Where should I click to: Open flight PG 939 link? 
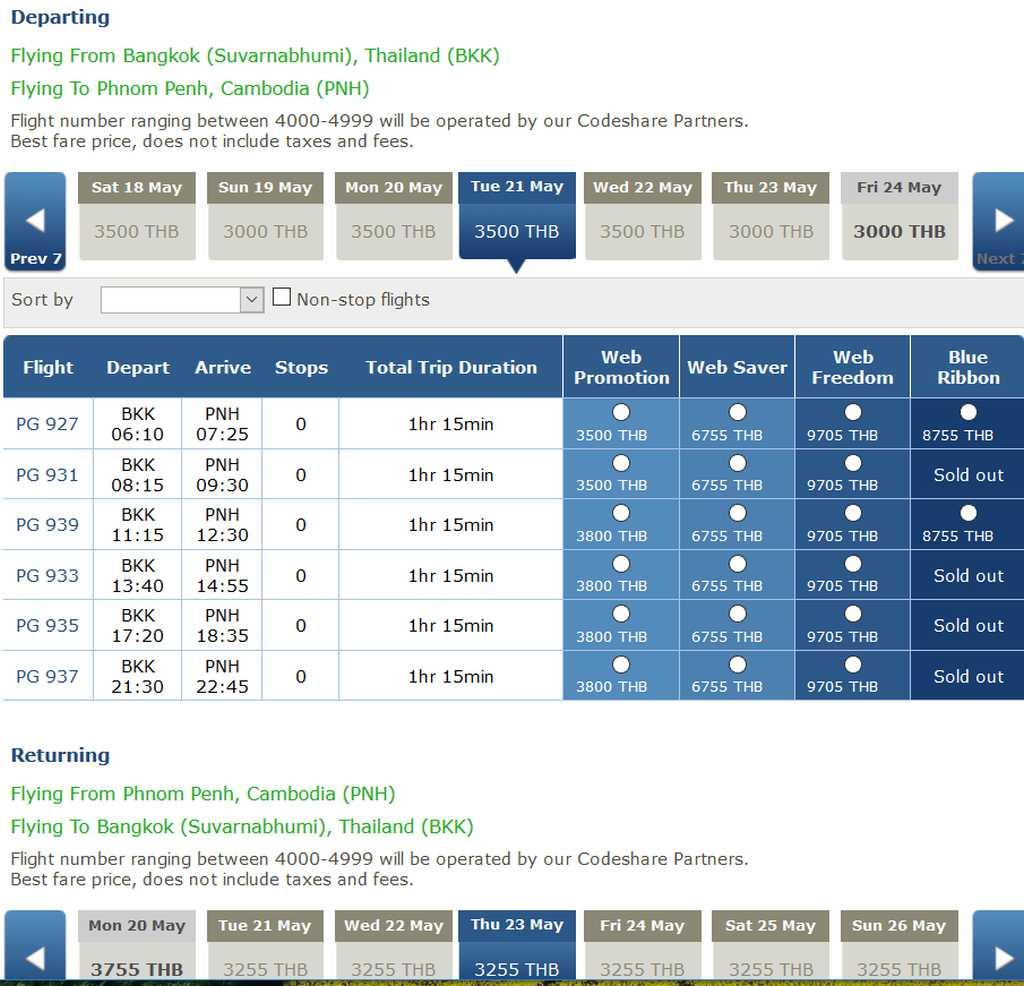coord(47,525)
